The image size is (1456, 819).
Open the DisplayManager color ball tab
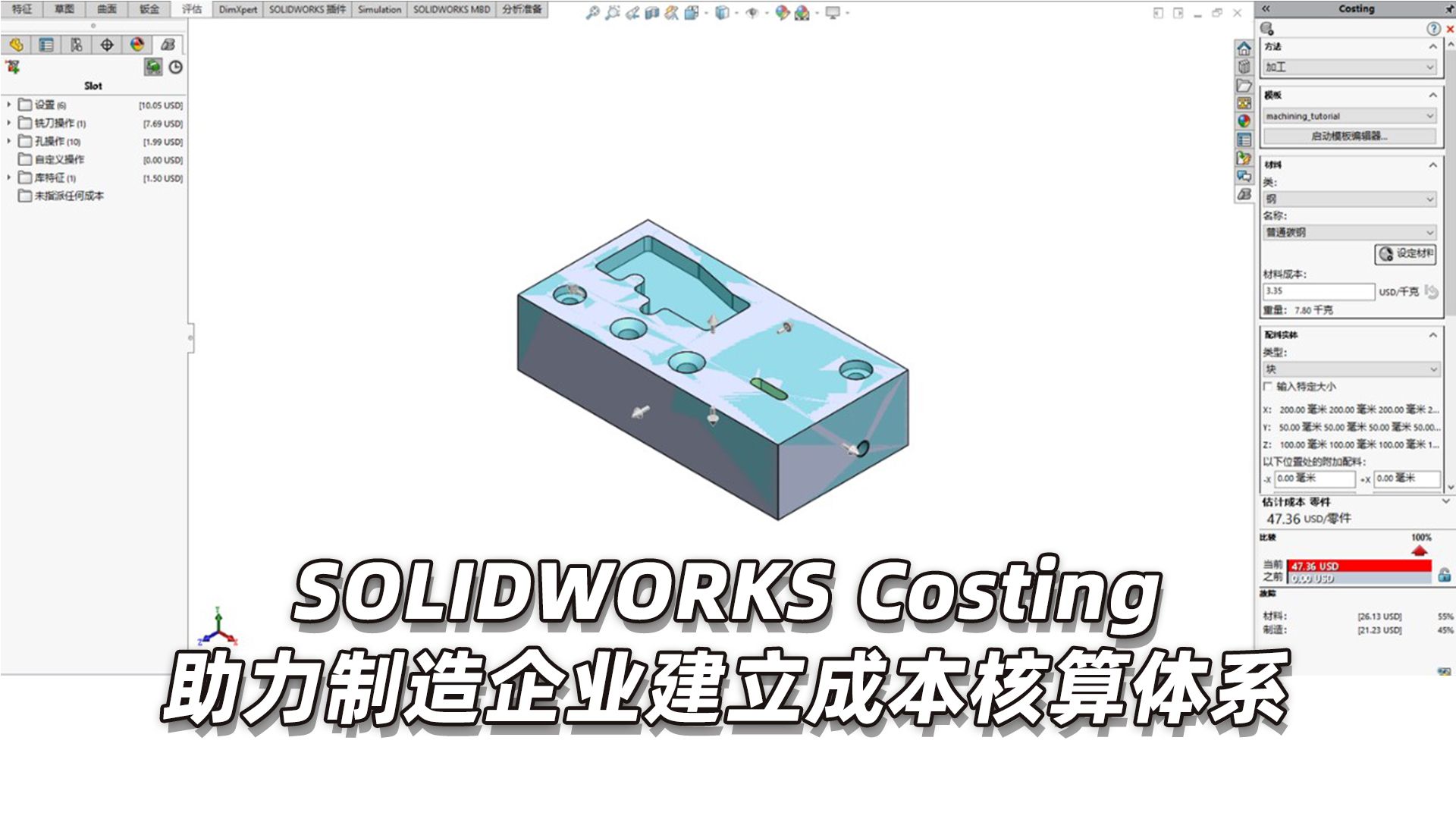point(137,45)
